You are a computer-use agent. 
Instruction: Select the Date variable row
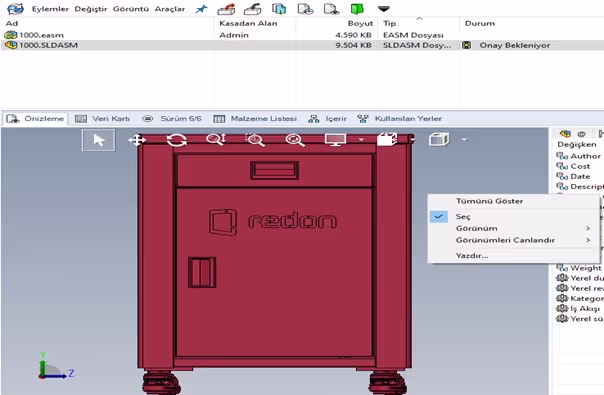[580, 176]
